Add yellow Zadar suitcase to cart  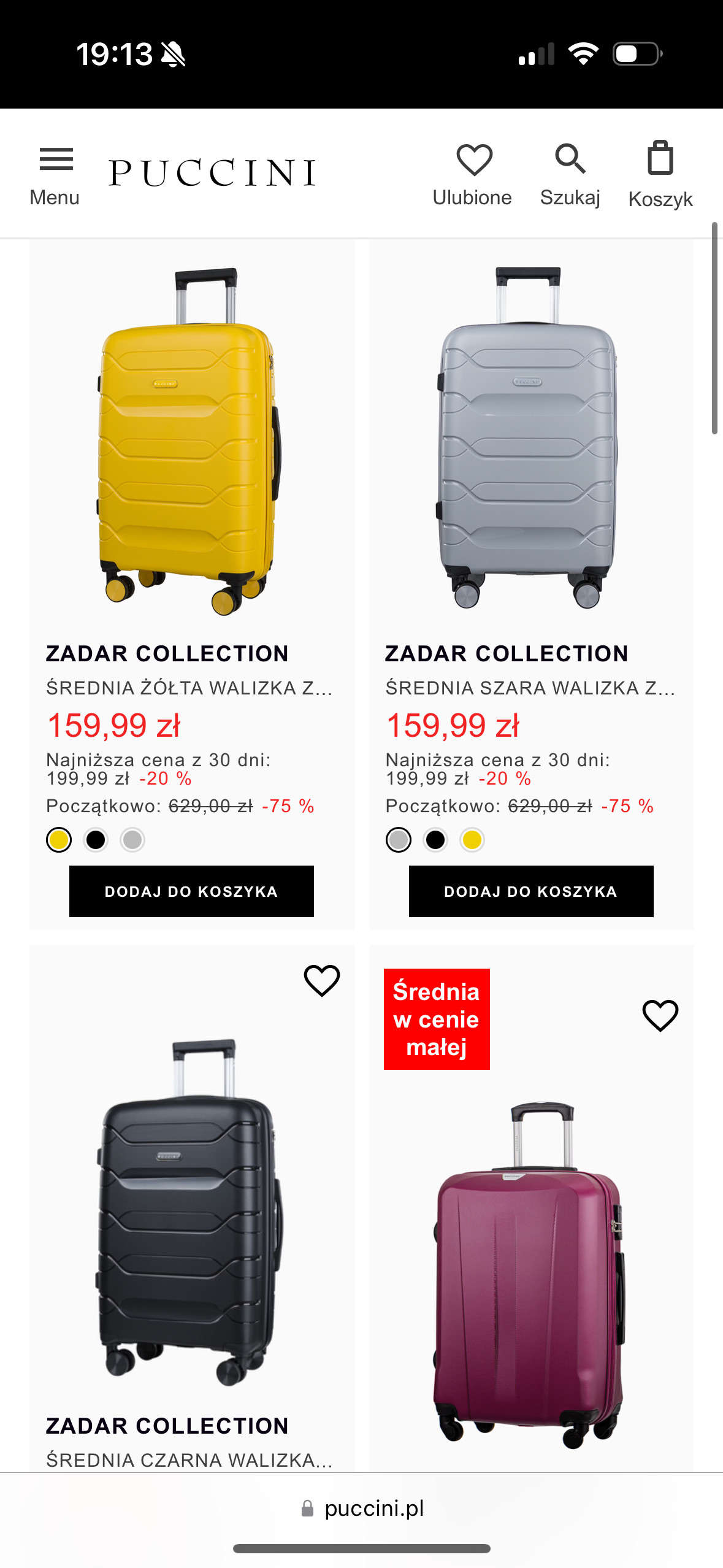(191, 891)
